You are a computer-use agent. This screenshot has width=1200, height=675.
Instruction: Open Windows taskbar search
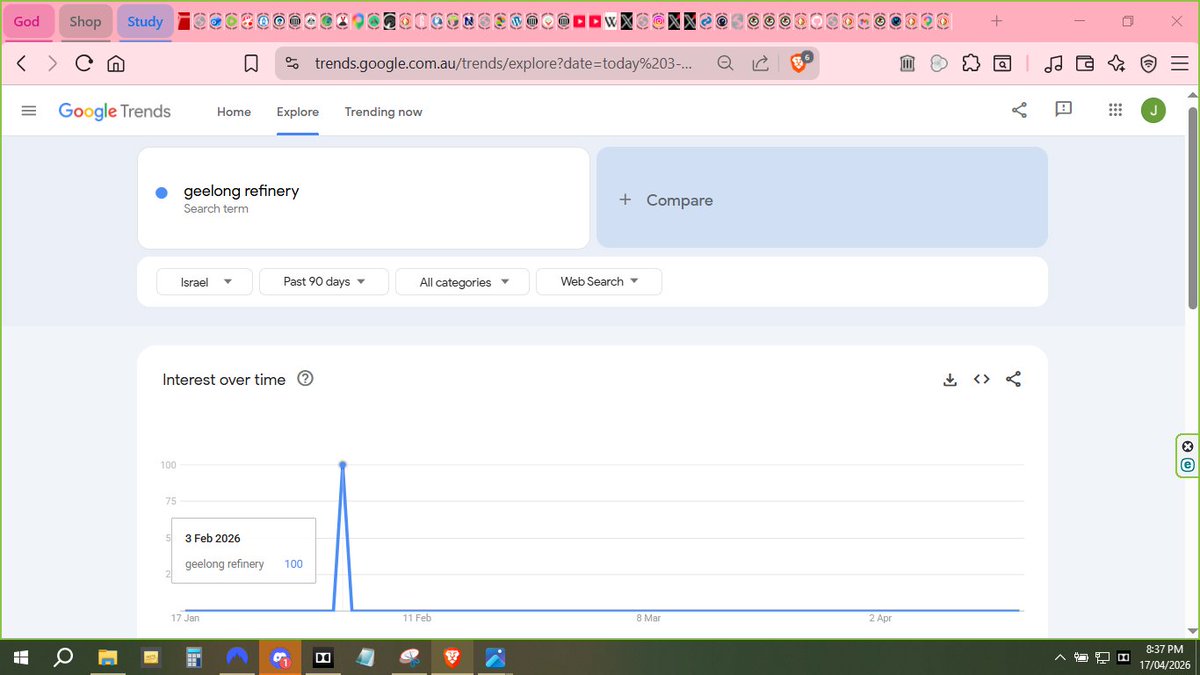tap(63, 657)
